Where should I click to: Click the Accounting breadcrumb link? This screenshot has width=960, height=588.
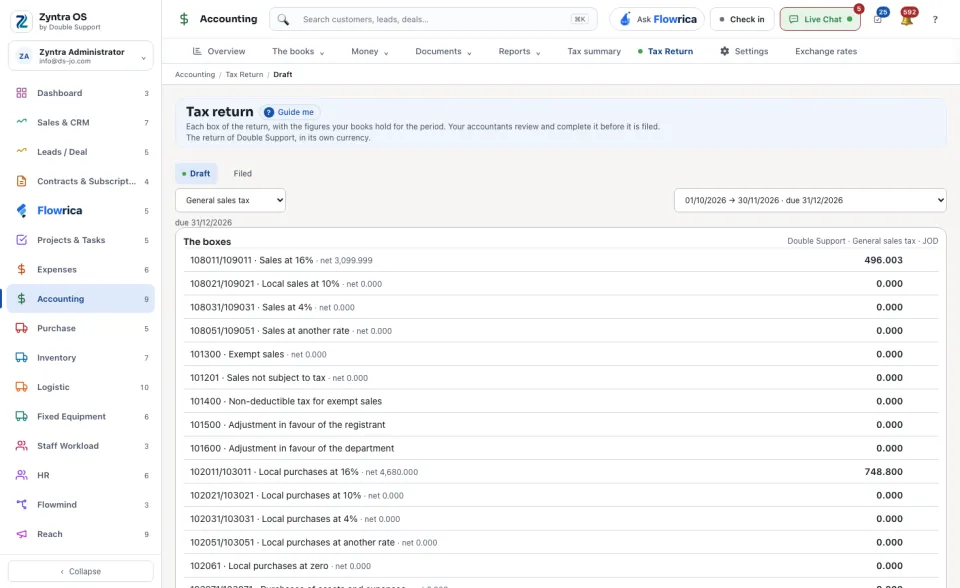[195, 75]
